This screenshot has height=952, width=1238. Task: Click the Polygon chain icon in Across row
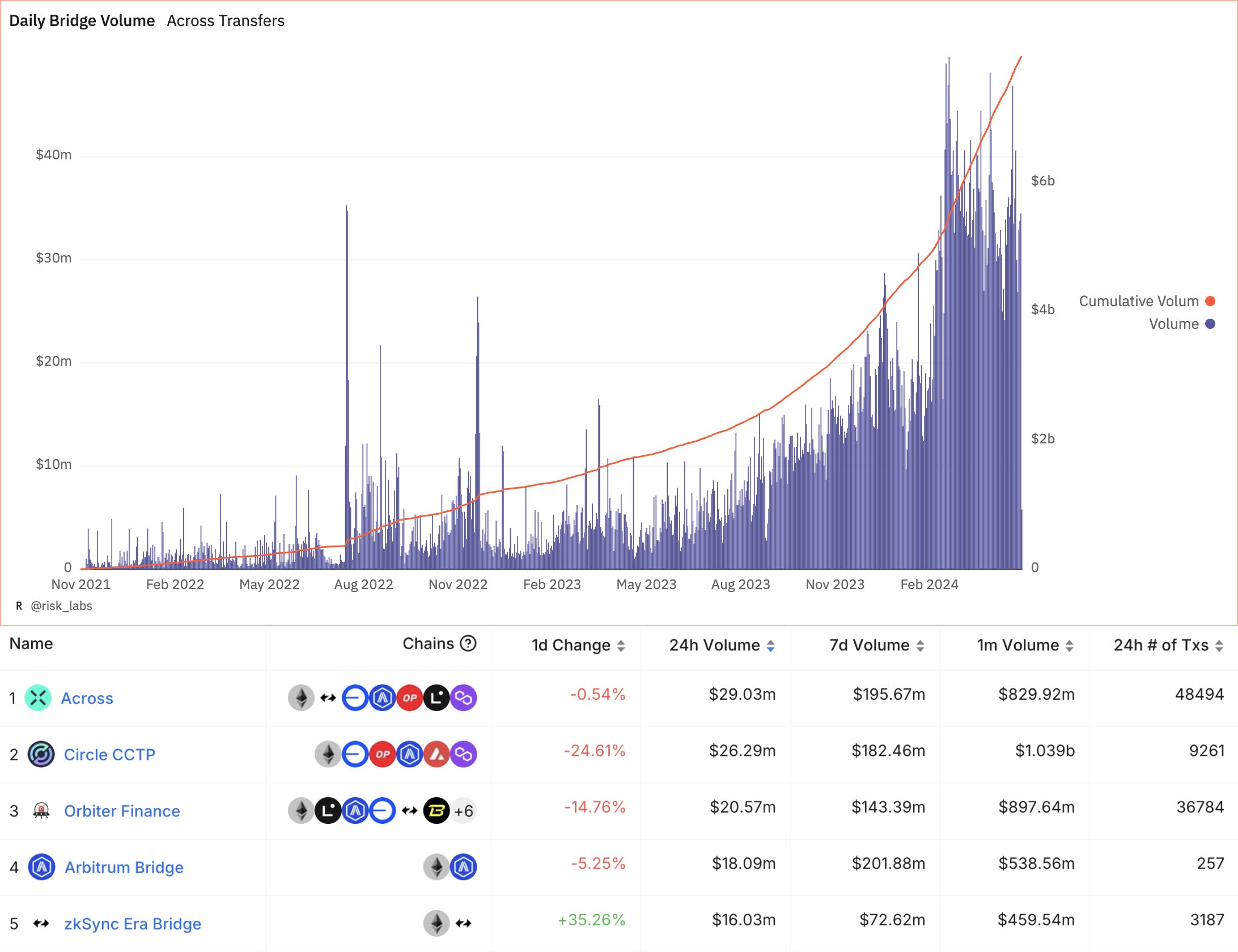pyautogui.click(x=464, y=698)
